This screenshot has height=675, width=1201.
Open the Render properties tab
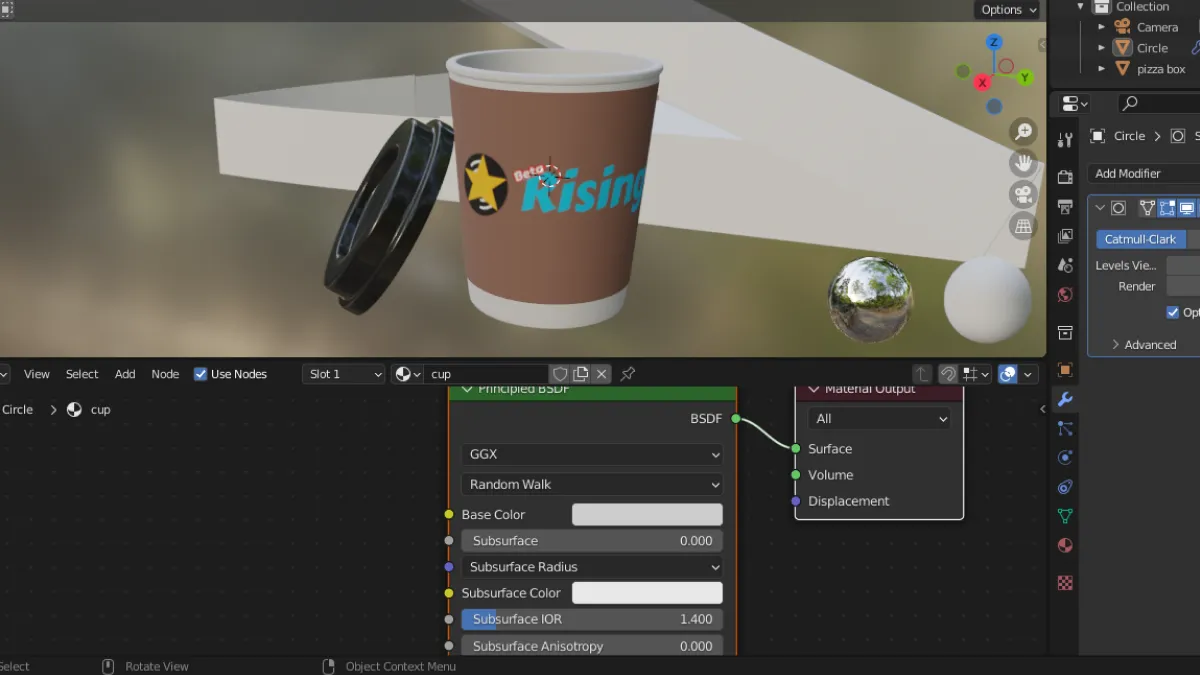1065,177
